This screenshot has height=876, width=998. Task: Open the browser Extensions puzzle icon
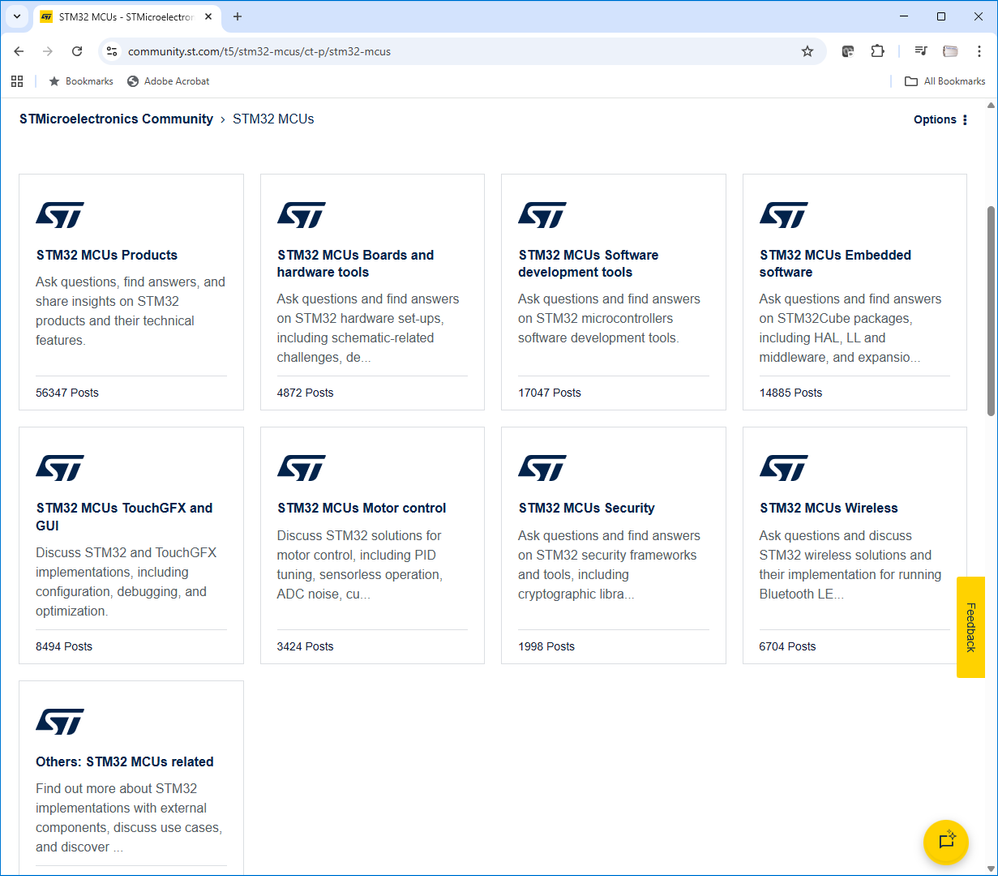877,52
